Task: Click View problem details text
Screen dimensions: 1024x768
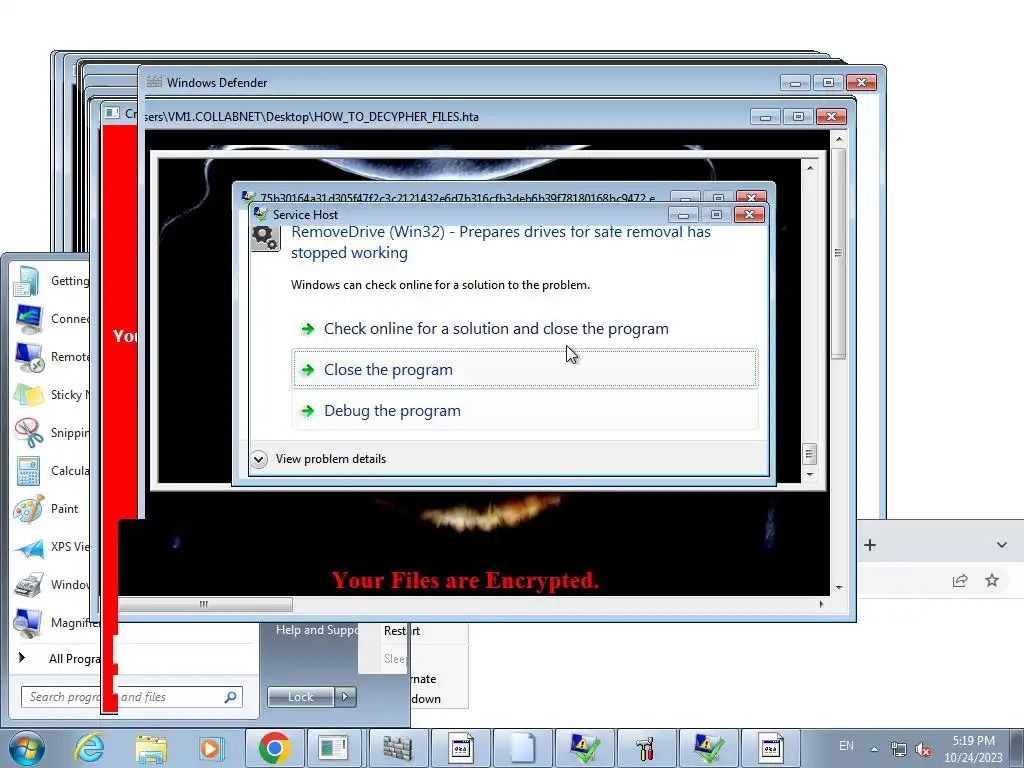Action: (x=330, y=459)
